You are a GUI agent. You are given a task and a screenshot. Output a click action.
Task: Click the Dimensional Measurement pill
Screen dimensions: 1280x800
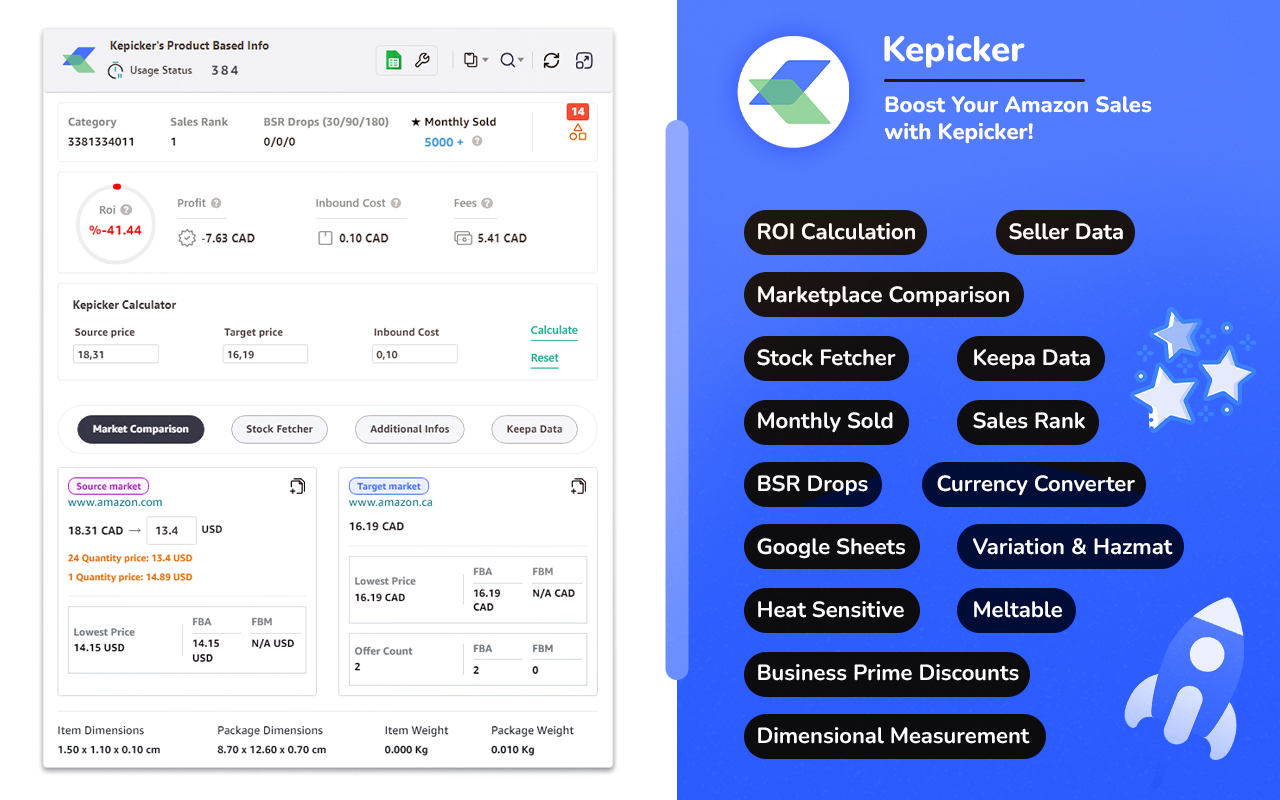[x=894, y=736]
